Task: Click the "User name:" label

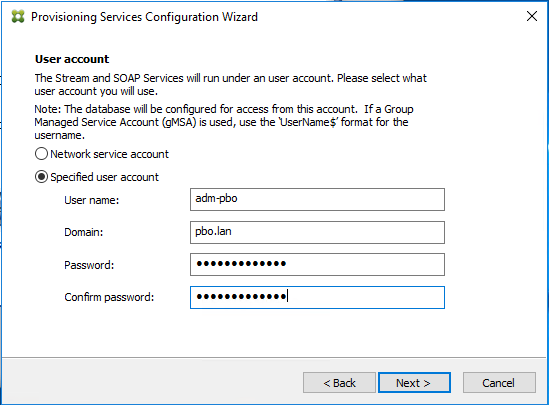Action: [92, 200]
